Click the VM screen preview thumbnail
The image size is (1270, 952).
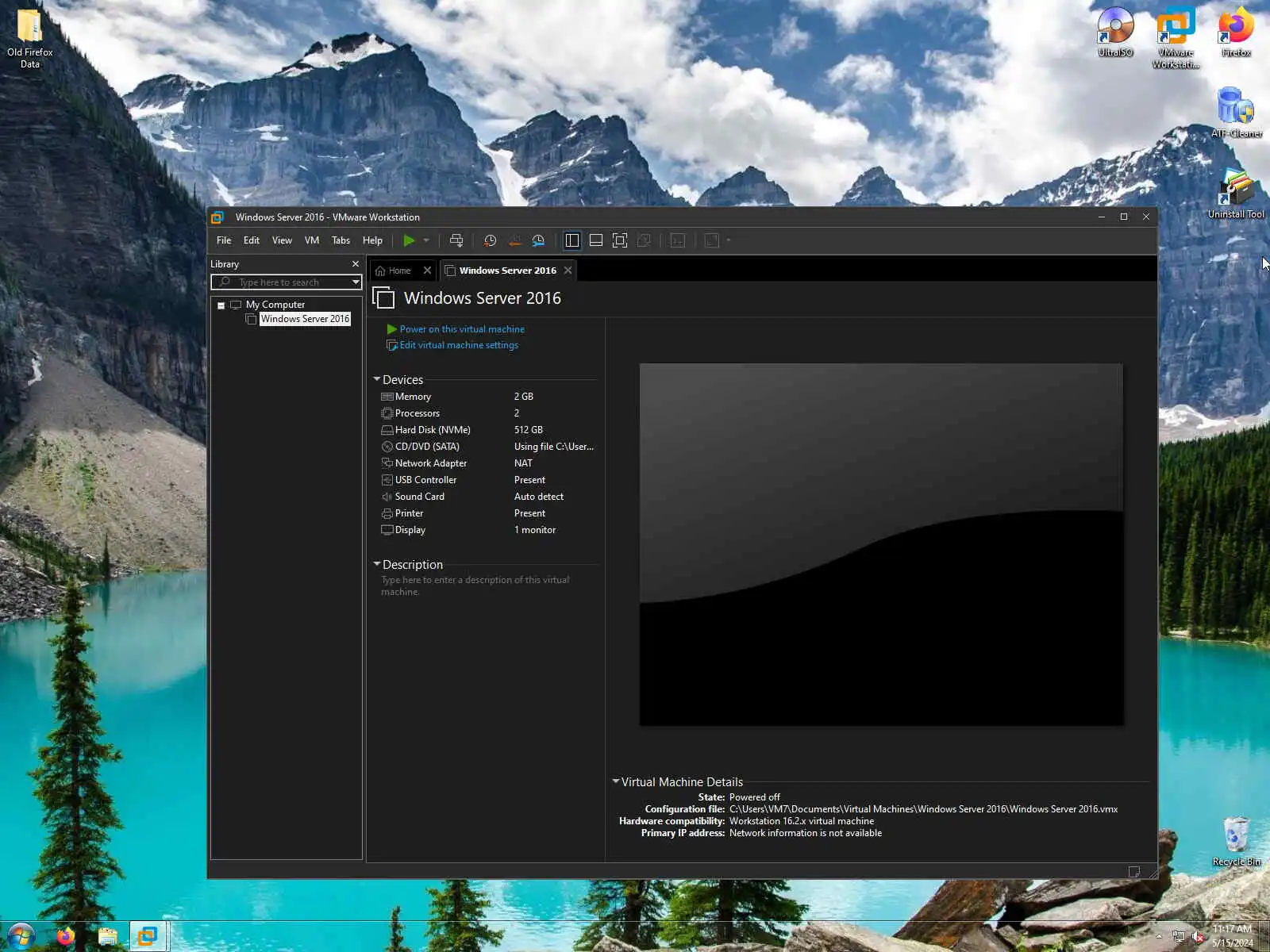[881, 544]
